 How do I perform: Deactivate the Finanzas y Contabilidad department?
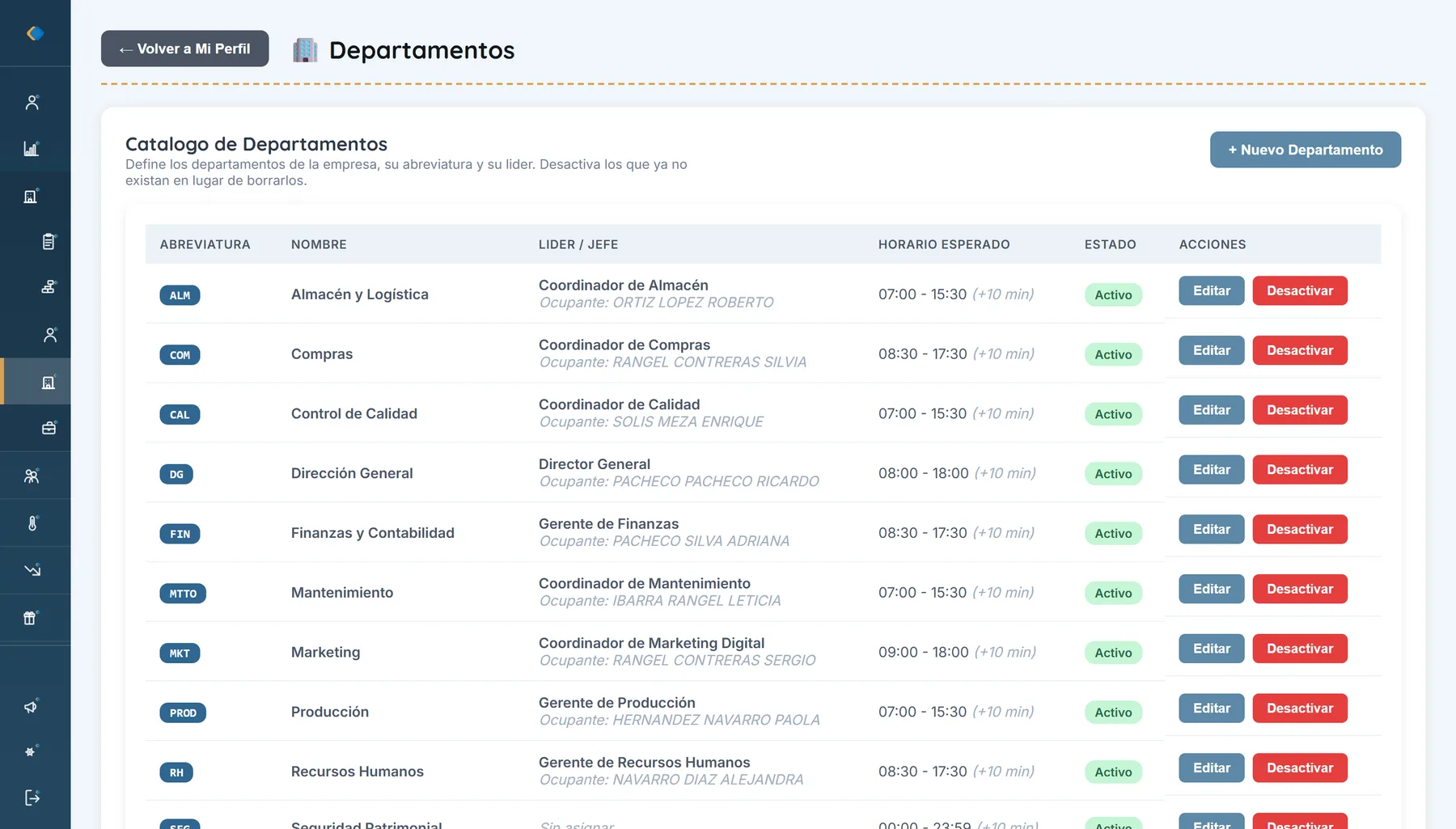pyautogui.click(x=1300, y=530)
